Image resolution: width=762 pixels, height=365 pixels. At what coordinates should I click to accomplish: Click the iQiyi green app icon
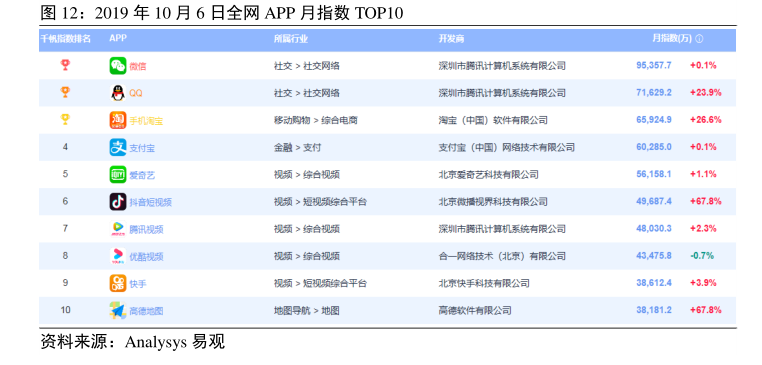pos(118,174)
